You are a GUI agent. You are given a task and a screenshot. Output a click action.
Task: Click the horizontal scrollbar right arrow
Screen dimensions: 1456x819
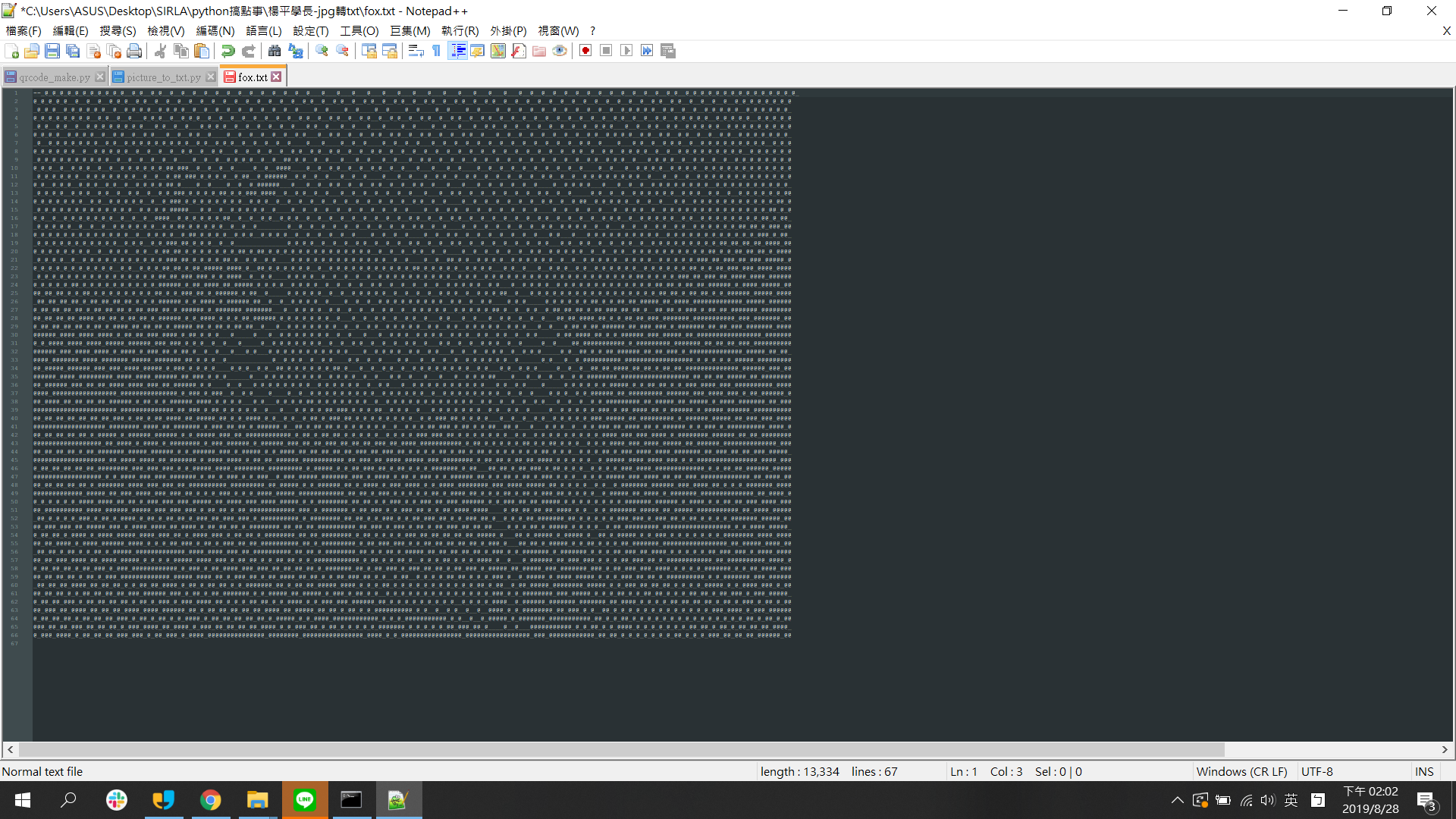[x=1445, y=749]
